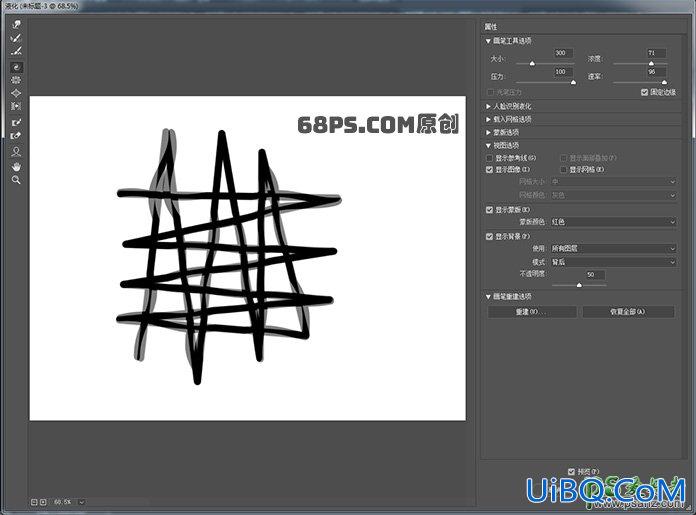
Task: Toggle the Show Backdrop checkbox
Action: (x=490, y=237)
